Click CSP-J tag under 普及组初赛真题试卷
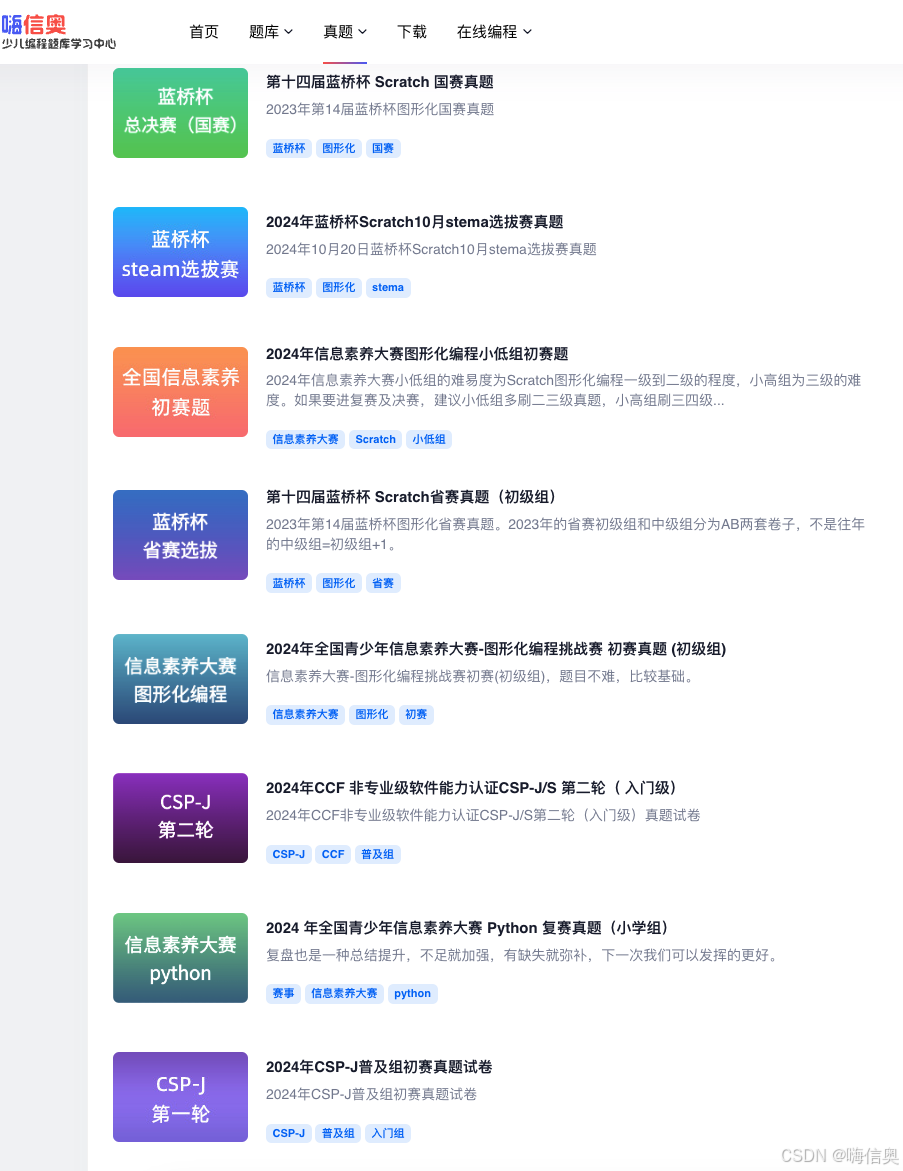 288,1133
